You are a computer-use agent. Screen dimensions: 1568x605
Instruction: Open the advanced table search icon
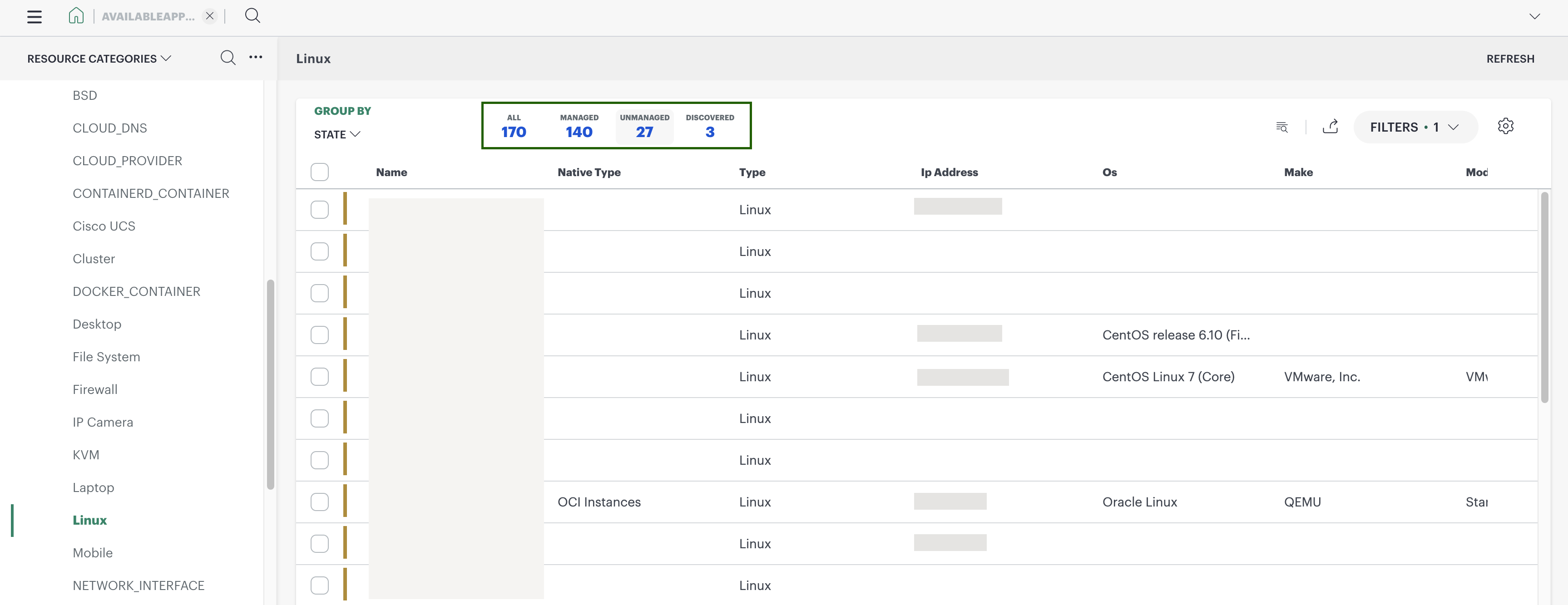click(1282, 127)
